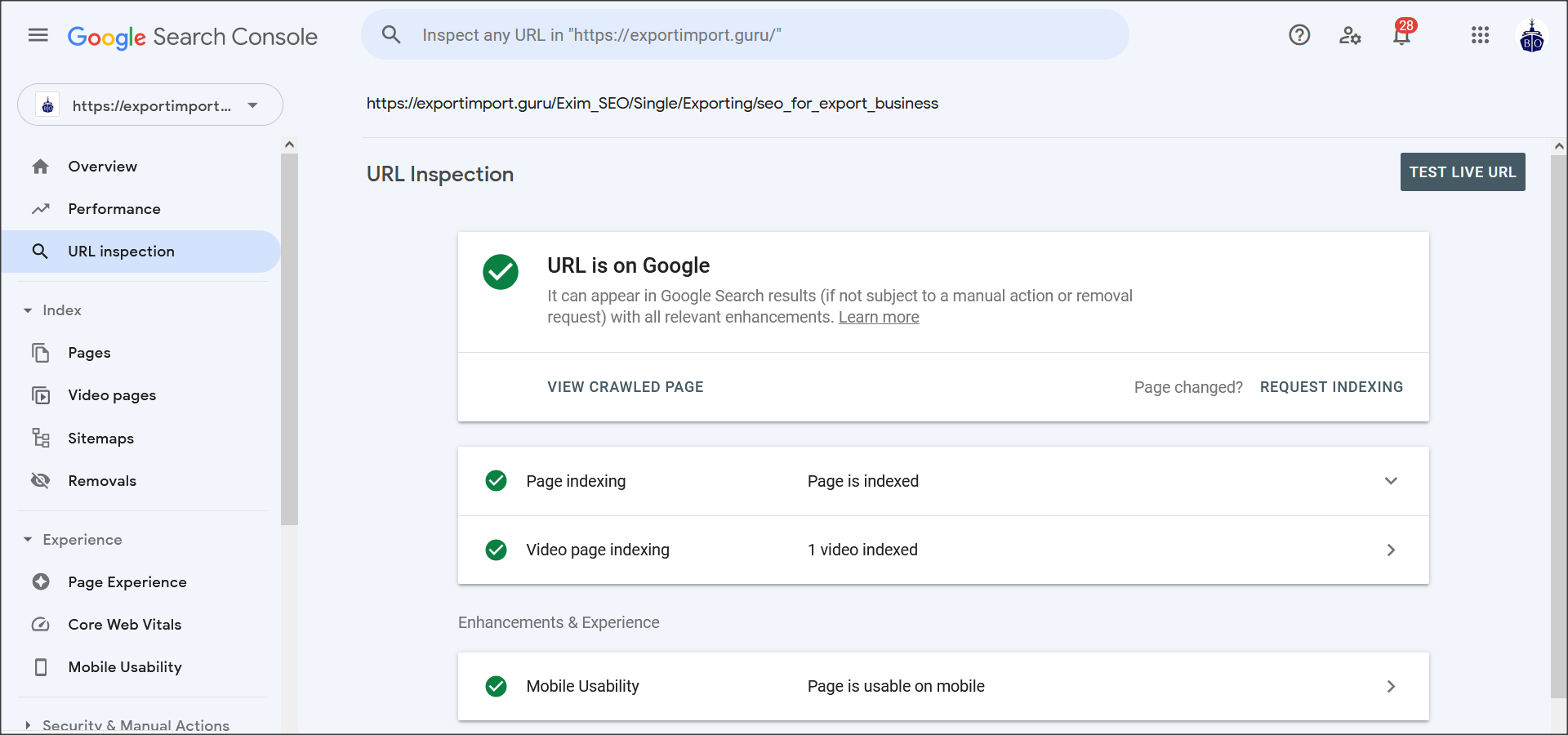Click green check beside Page indexing
Image resolution: width=1568 pixels, height=735 pixels.
point(497,481)
